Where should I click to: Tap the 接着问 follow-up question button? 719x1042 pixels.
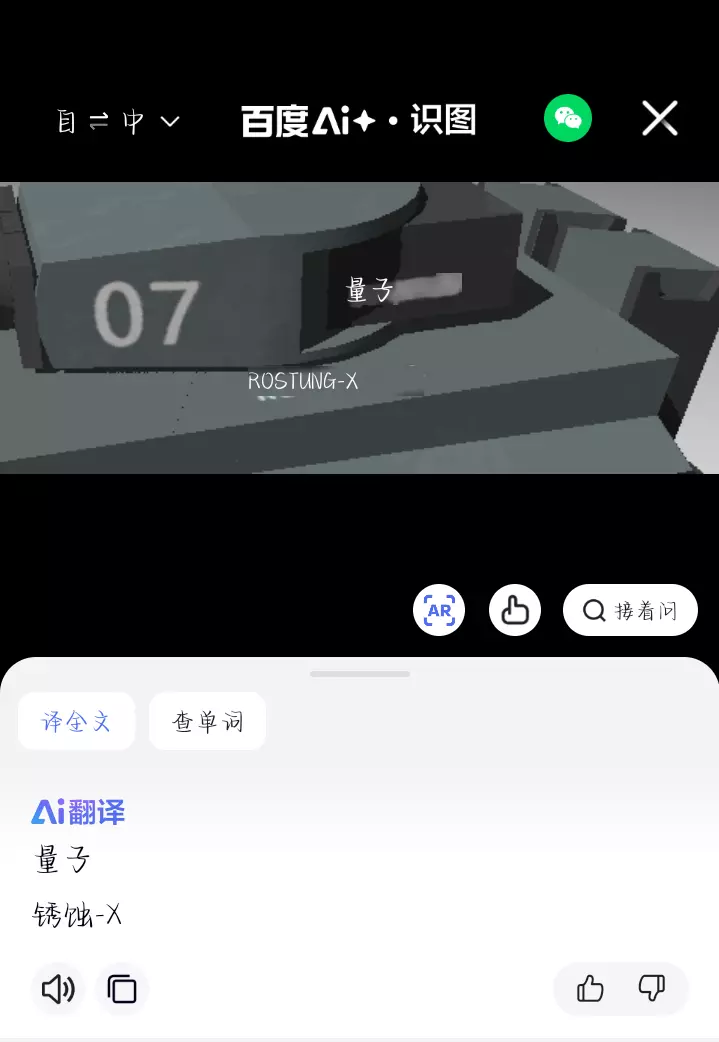pyautogui.click(x=630, y=610)
